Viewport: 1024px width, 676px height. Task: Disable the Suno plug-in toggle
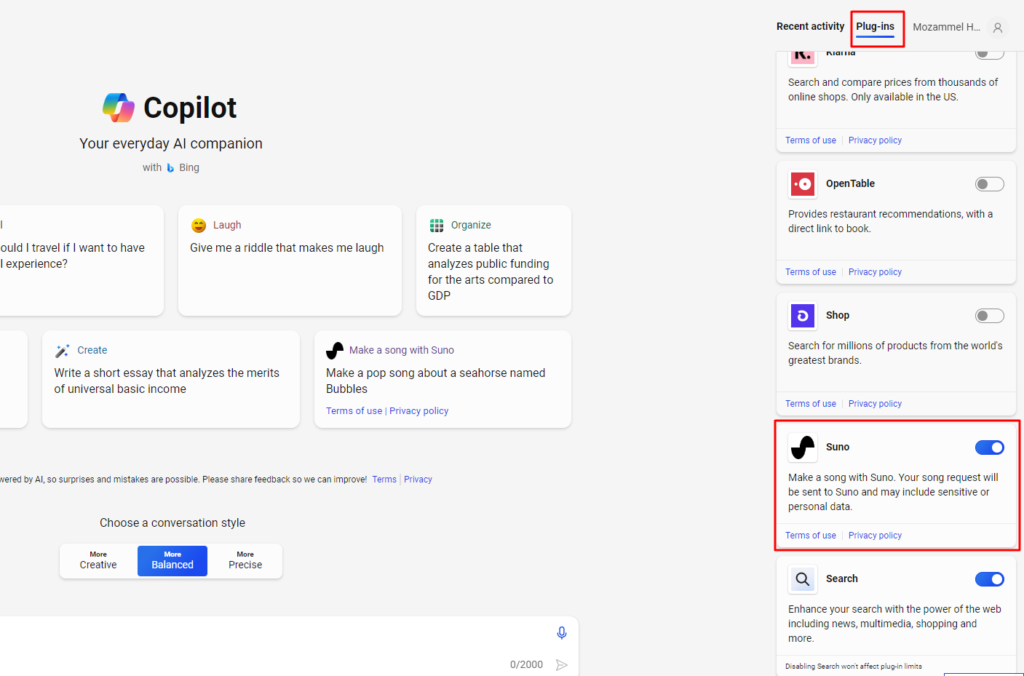click(989, 447)
